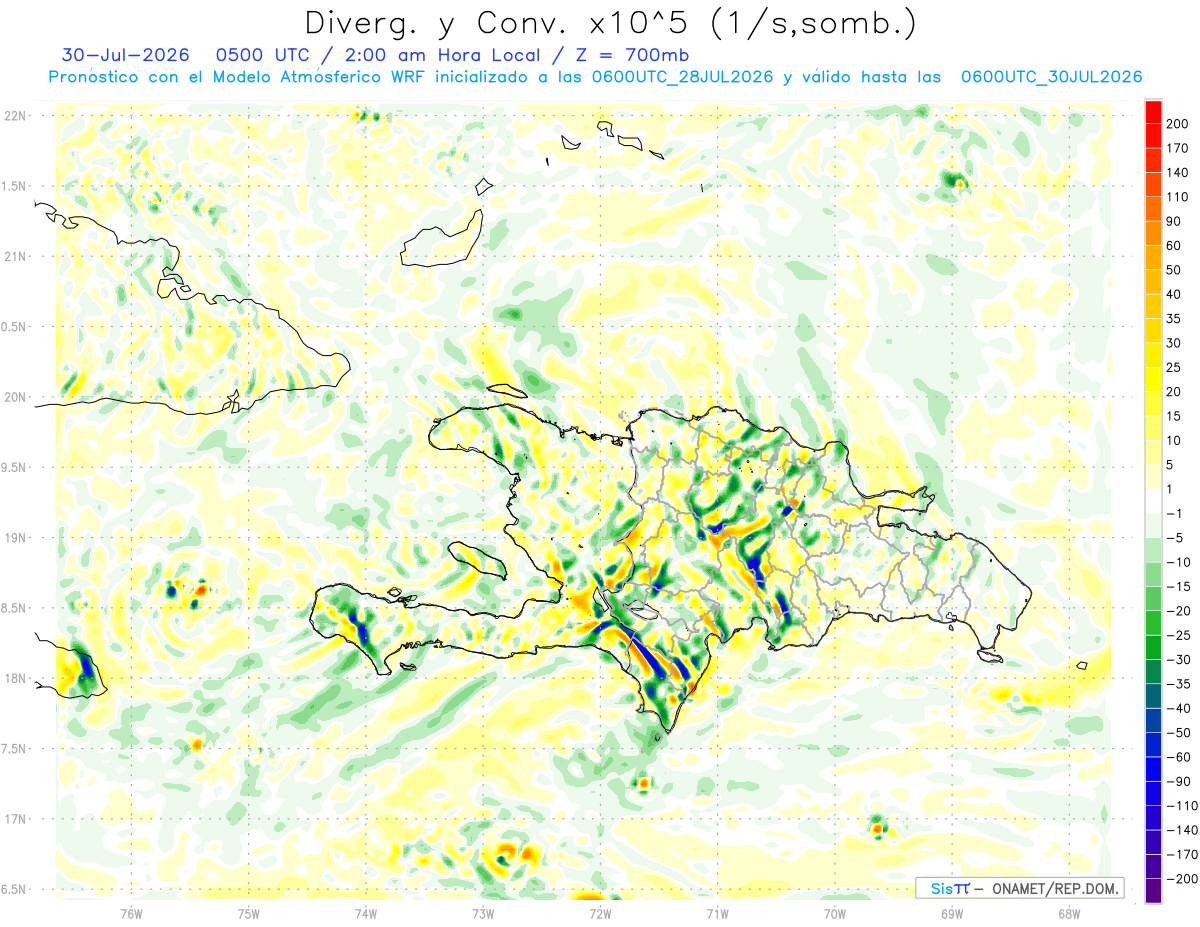
Task: Click the '17N' latitude label
Action: (x=14, y=819)
